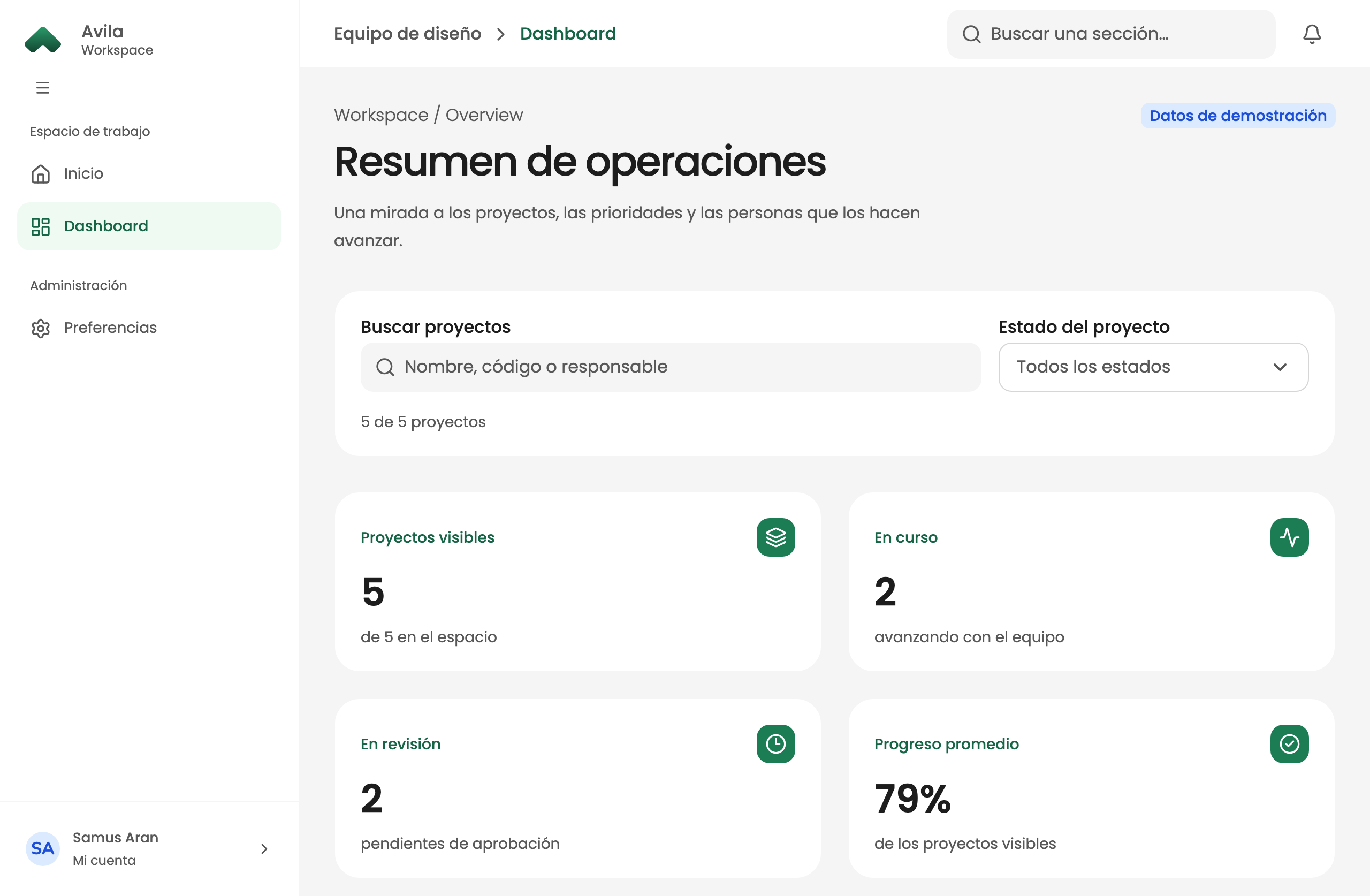Click the breadcrumb chevron after Equipo de diseño
Screen dimensions: 1370x896
[x=500, y=34]
